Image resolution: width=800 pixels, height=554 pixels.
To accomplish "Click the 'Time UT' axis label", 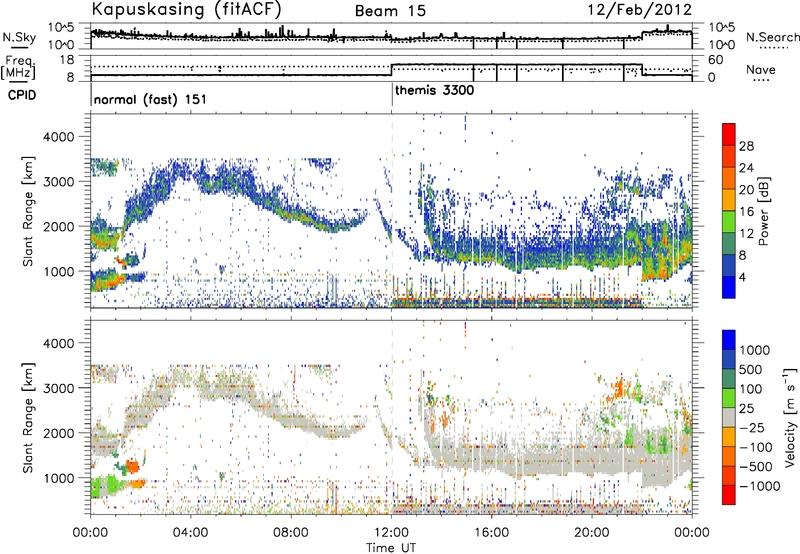I will click(391, 548).
